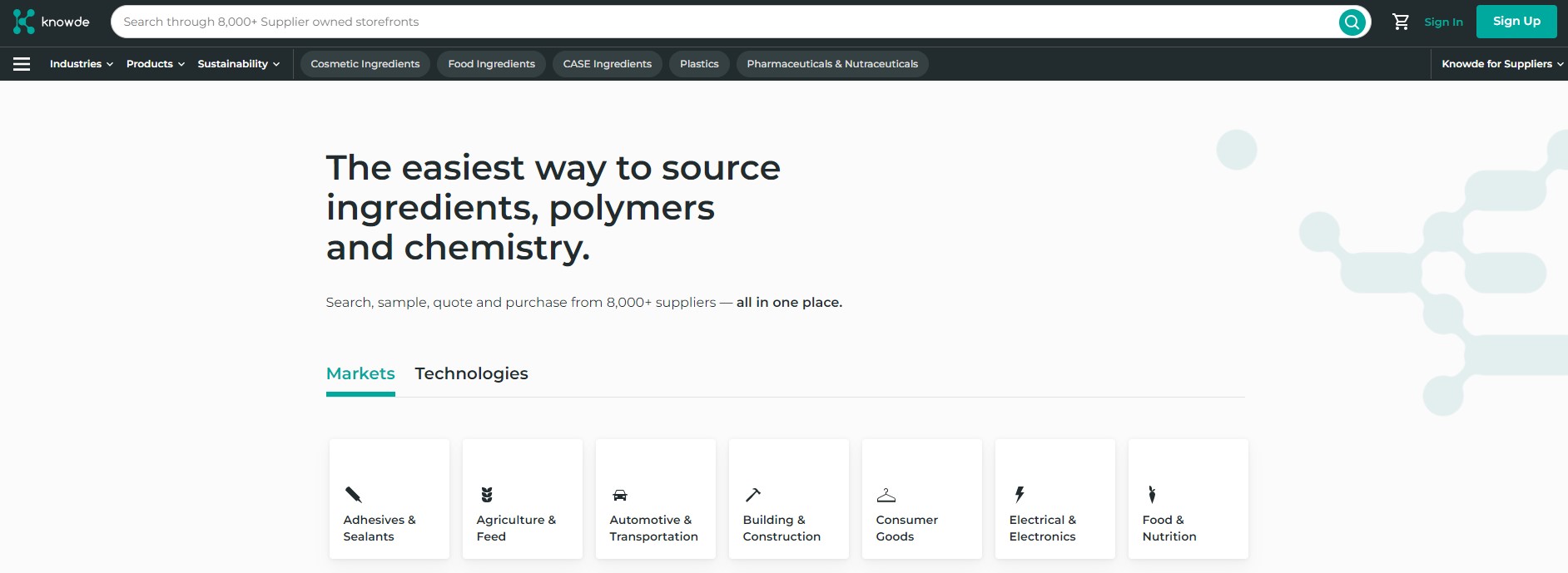Image resolution: width=1568 pixels, height=573 pixels.
Task: Expand Knowde for Suppliers menu
Action: pos(1501,64)
